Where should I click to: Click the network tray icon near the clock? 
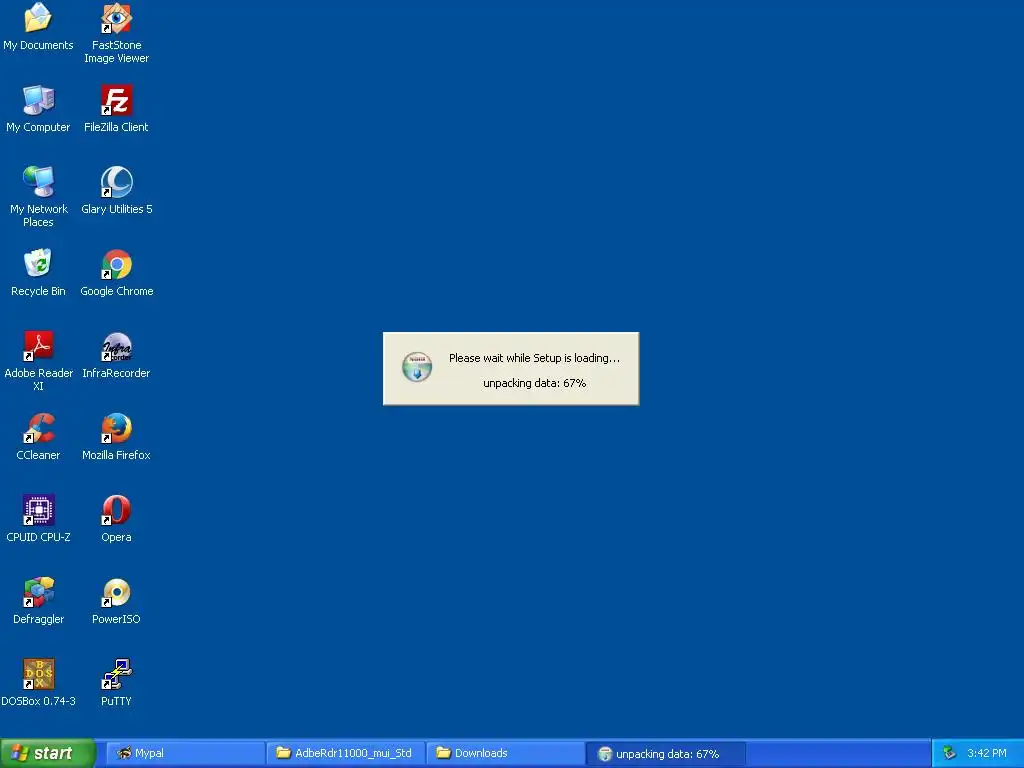pos(949,754)
